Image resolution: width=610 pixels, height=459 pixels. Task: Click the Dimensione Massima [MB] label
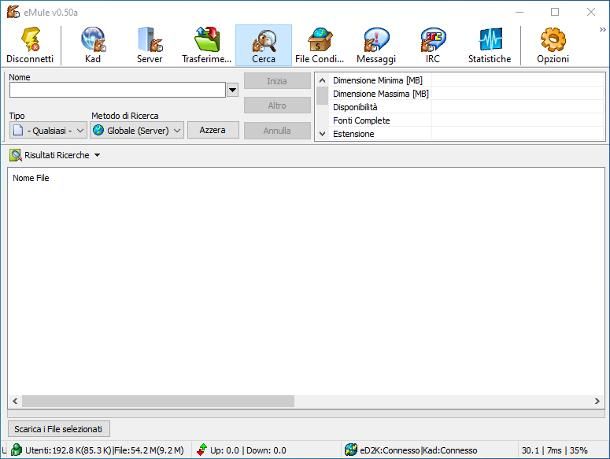point(381,94)
